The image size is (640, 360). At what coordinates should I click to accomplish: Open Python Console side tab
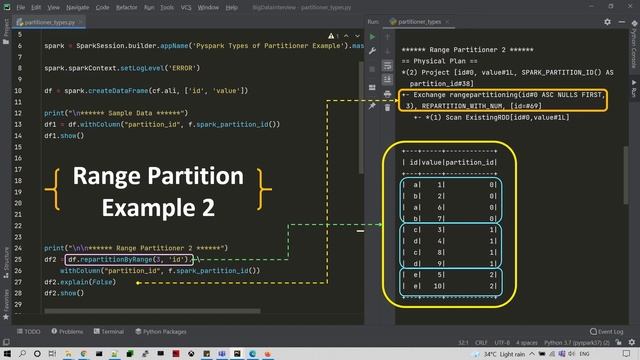click(634, 44)
